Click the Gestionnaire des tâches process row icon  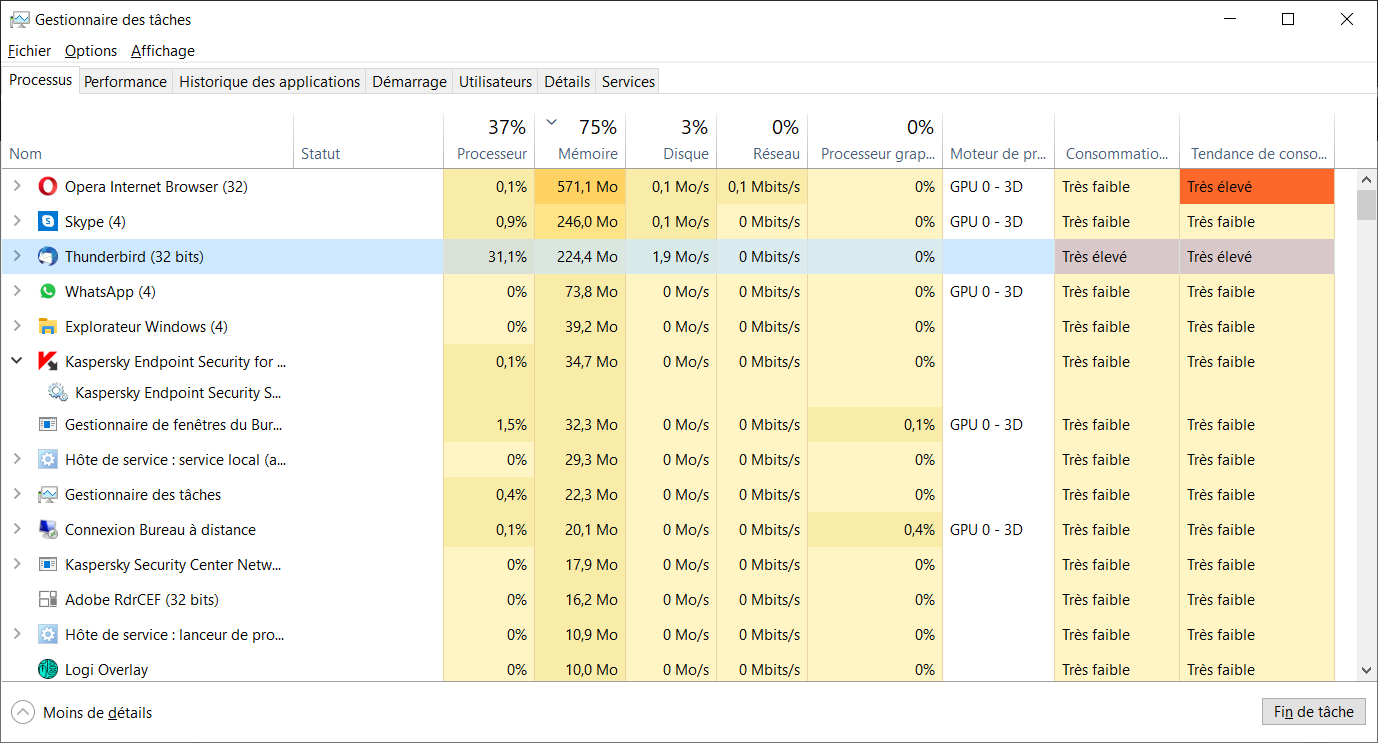coord(48,495)
